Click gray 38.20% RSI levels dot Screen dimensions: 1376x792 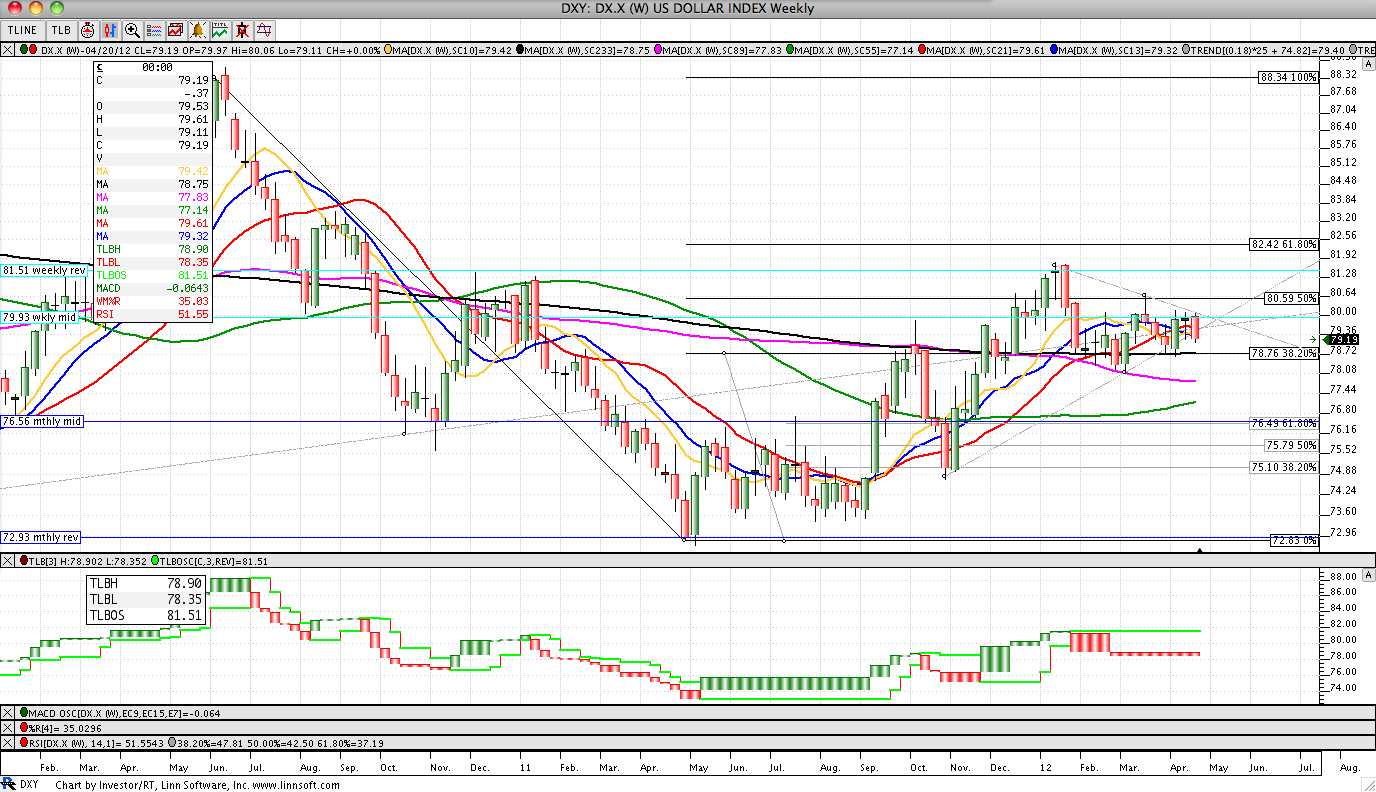(x=174, y=743)
